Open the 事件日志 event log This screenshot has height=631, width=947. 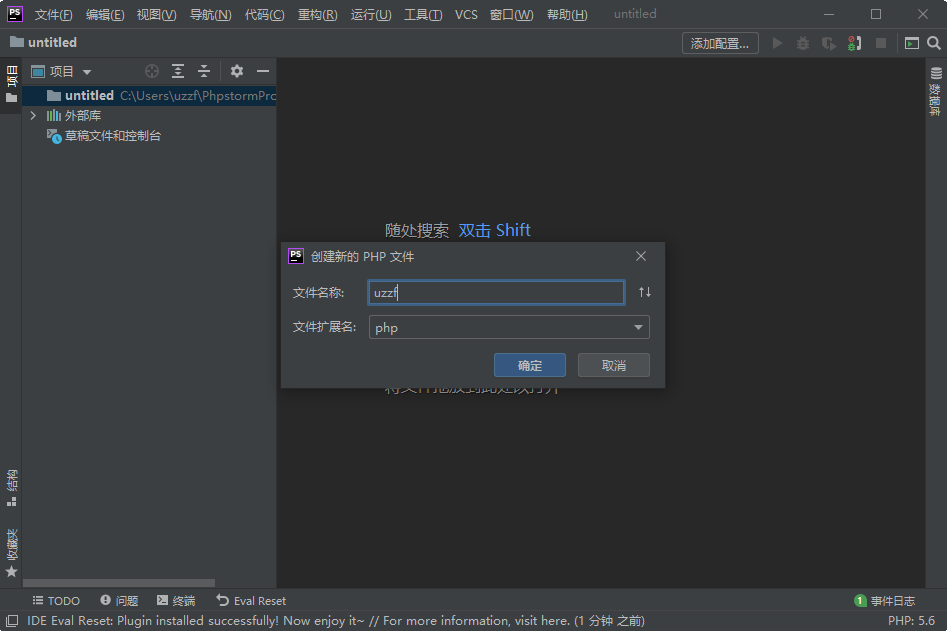pos(885,600)
